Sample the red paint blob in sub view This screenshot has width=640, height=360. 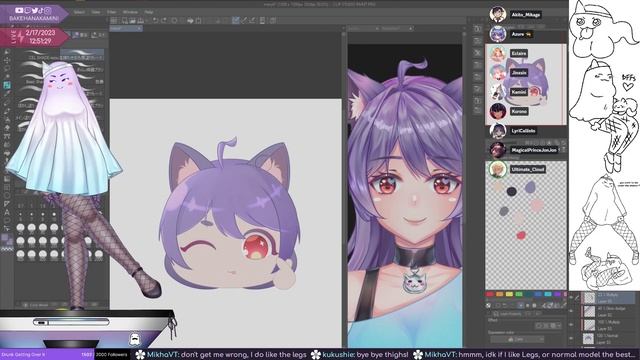tap(521, 235)
